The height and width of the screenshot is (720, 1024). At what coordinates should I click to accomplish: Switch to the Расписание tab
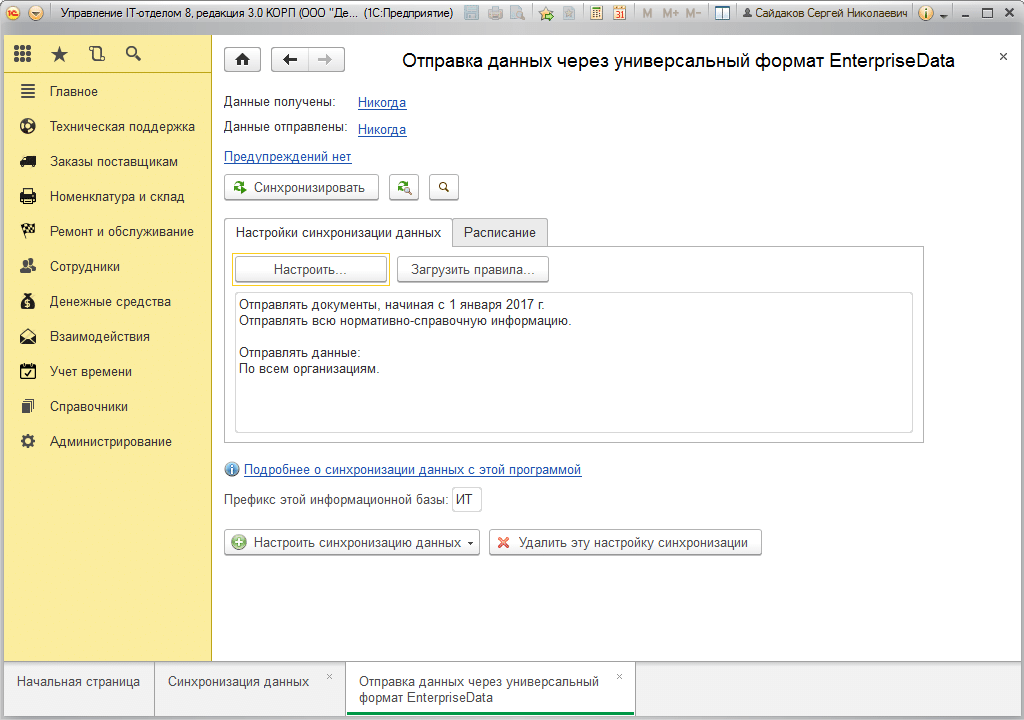[500, 233]
